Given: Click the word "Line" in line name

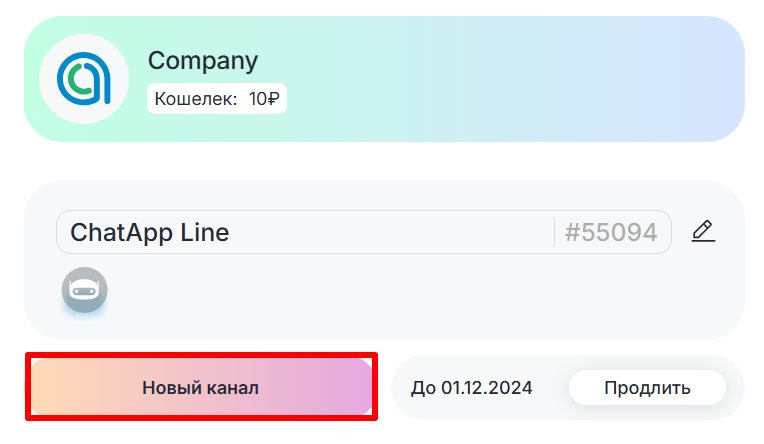Looking at the screenshot, I should point(205,233).
